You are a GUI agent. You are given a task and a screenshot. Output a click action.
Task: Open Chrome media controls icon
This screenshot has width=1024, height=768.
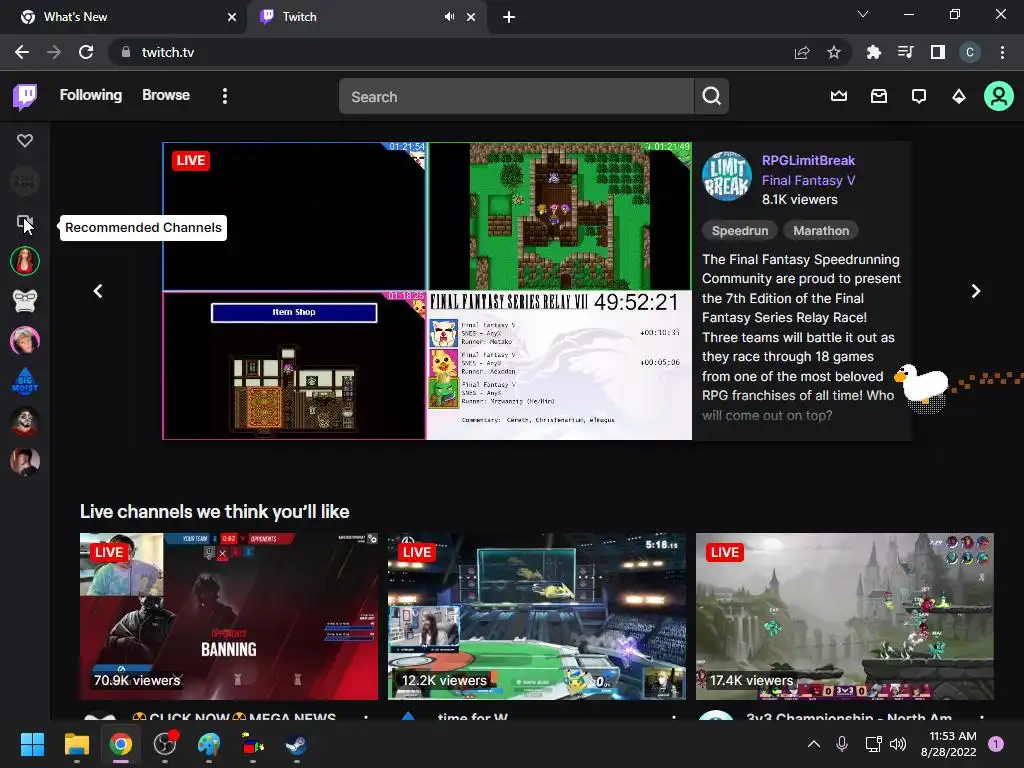click(x=906, y=53)
